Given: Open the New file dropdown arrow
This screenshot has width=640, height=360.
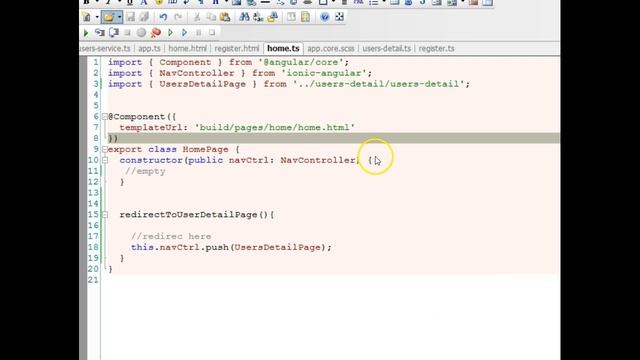Looking at the screenshot, I should point(97,17).
